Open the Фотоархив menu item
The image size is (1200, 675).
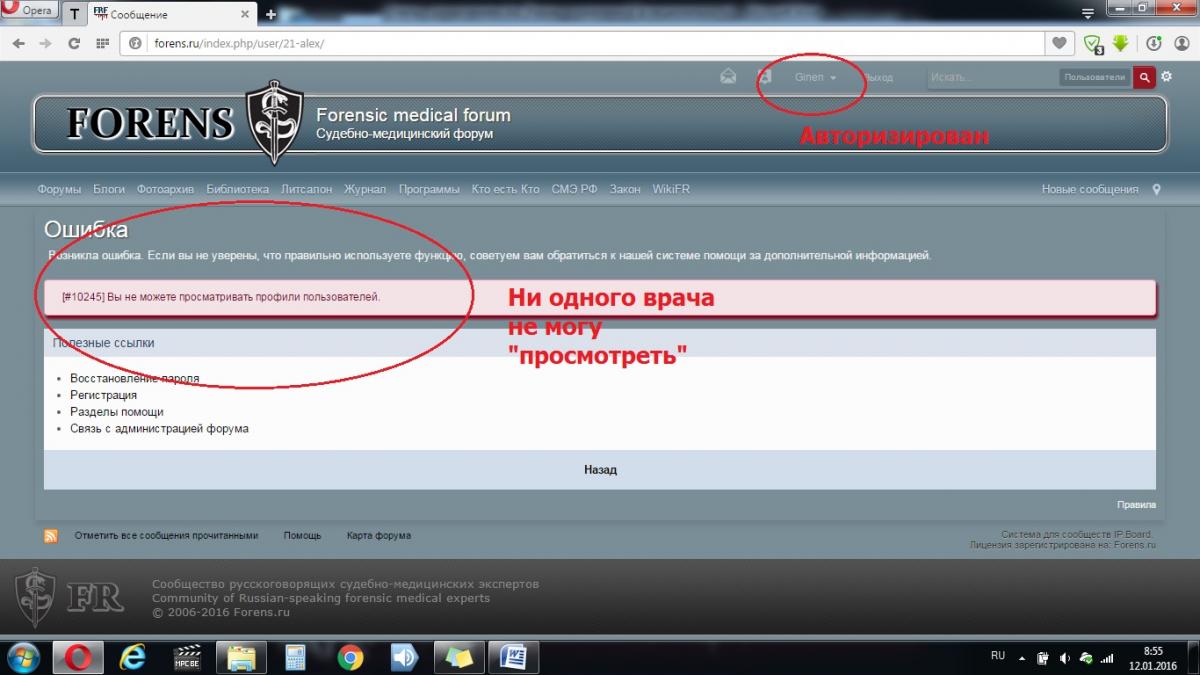166,189
